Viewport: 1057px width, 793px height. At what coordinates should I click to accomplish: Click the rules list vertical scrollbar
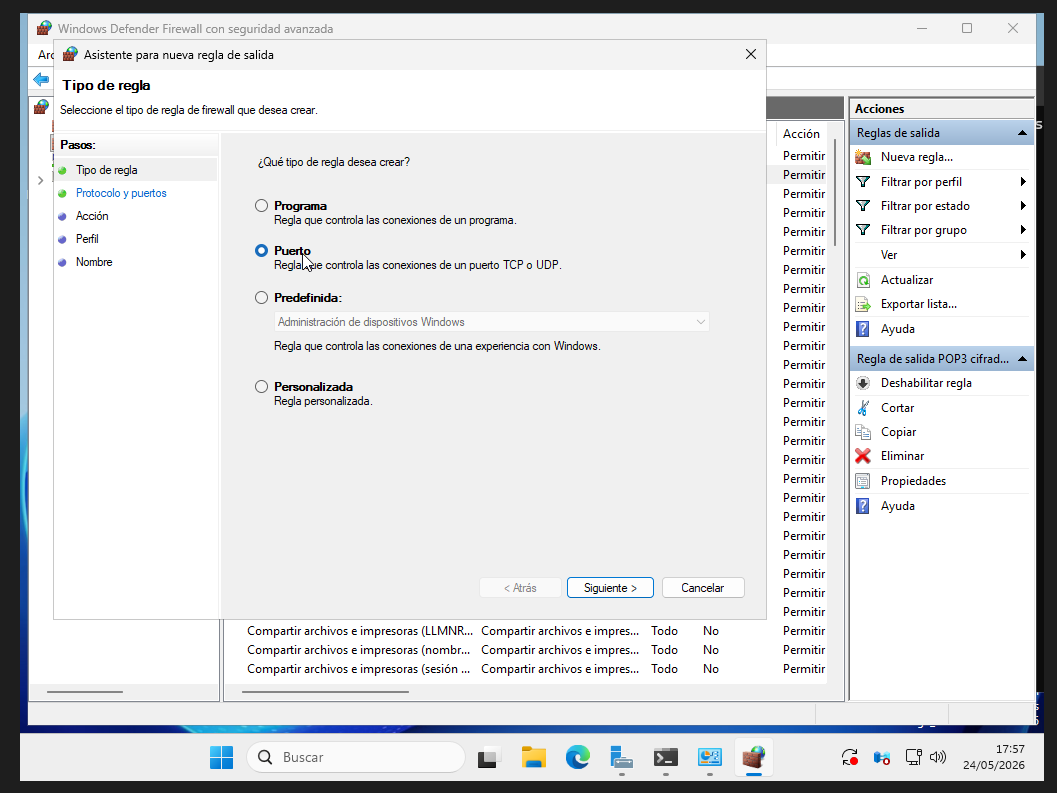click(x=835, y=192)
